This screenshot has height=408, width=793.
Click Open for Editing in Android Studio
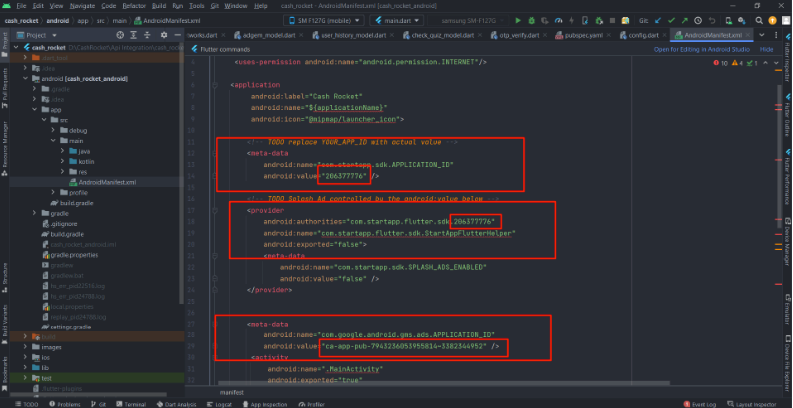click(x=701, y=48)
